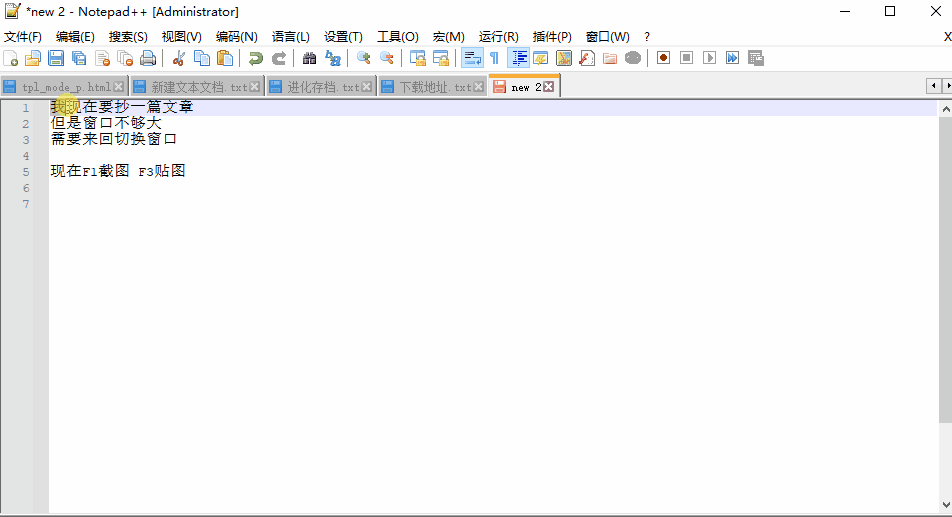
Task: Open the 插件(P) menu
Action: point(552,37)
